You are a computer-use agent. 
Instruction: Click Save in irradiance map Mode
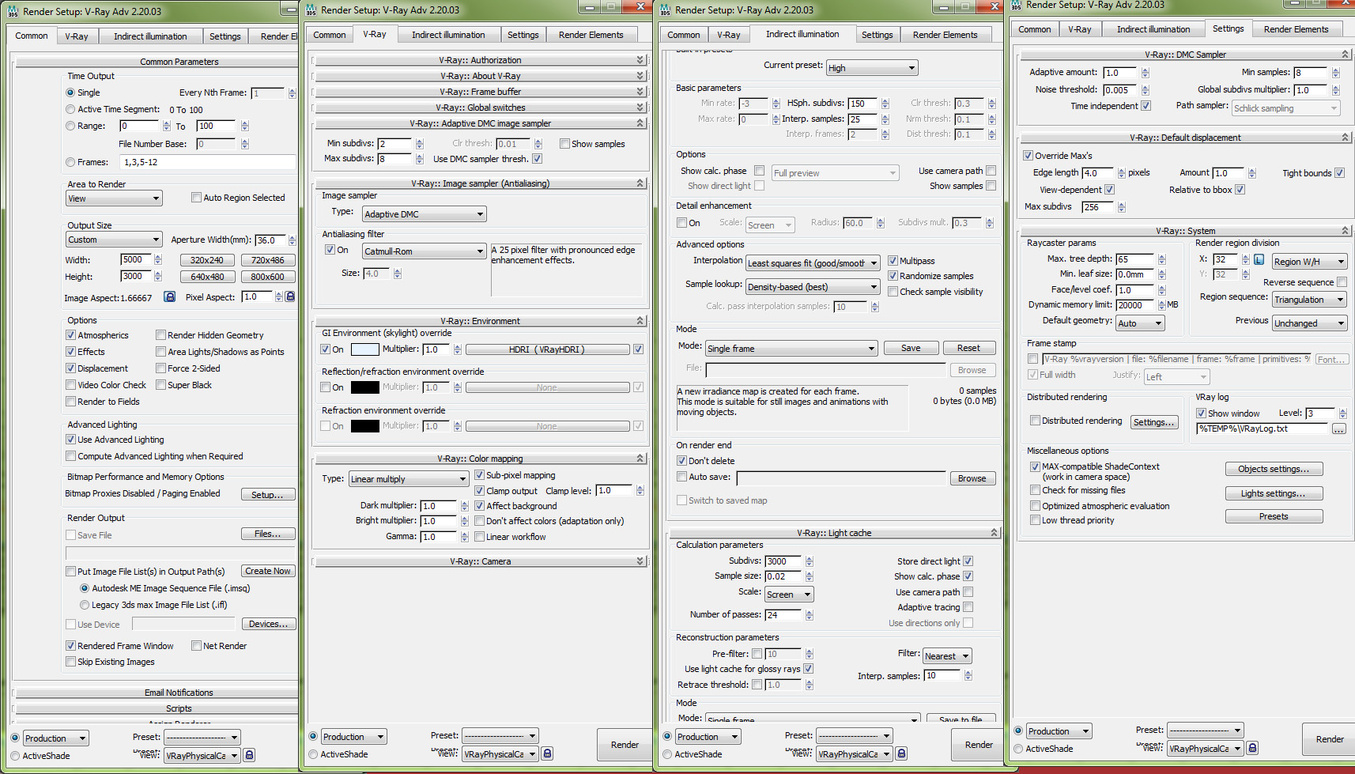(910, 348)
